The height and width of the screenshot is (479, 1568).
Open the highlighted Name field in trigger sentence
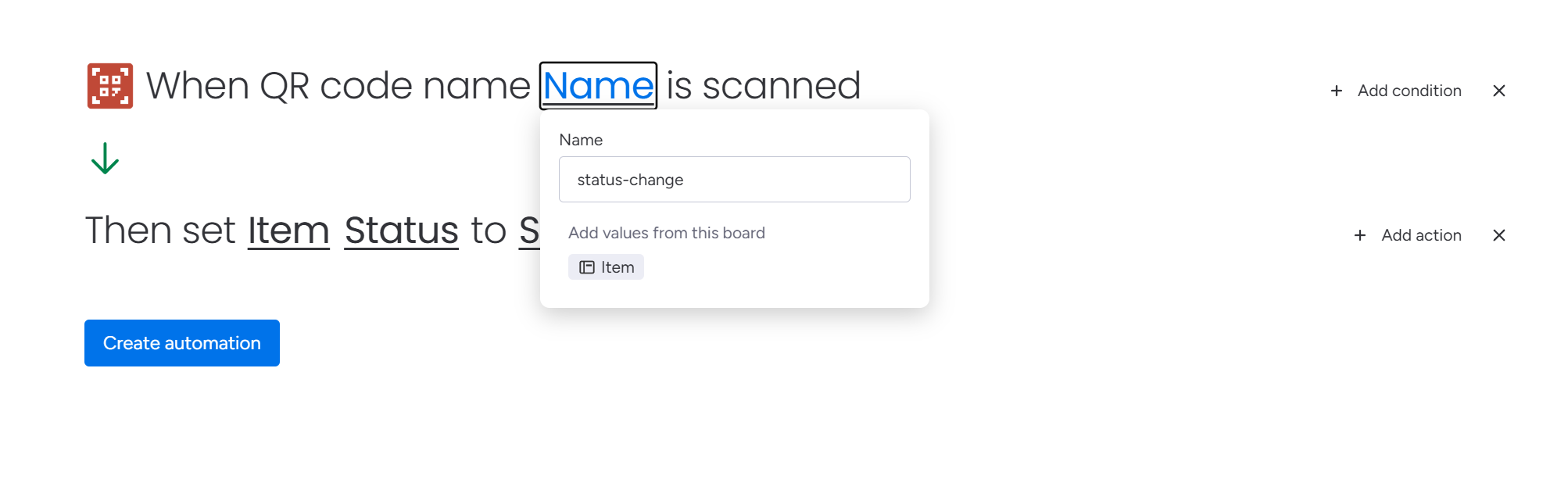pos(598,85)
